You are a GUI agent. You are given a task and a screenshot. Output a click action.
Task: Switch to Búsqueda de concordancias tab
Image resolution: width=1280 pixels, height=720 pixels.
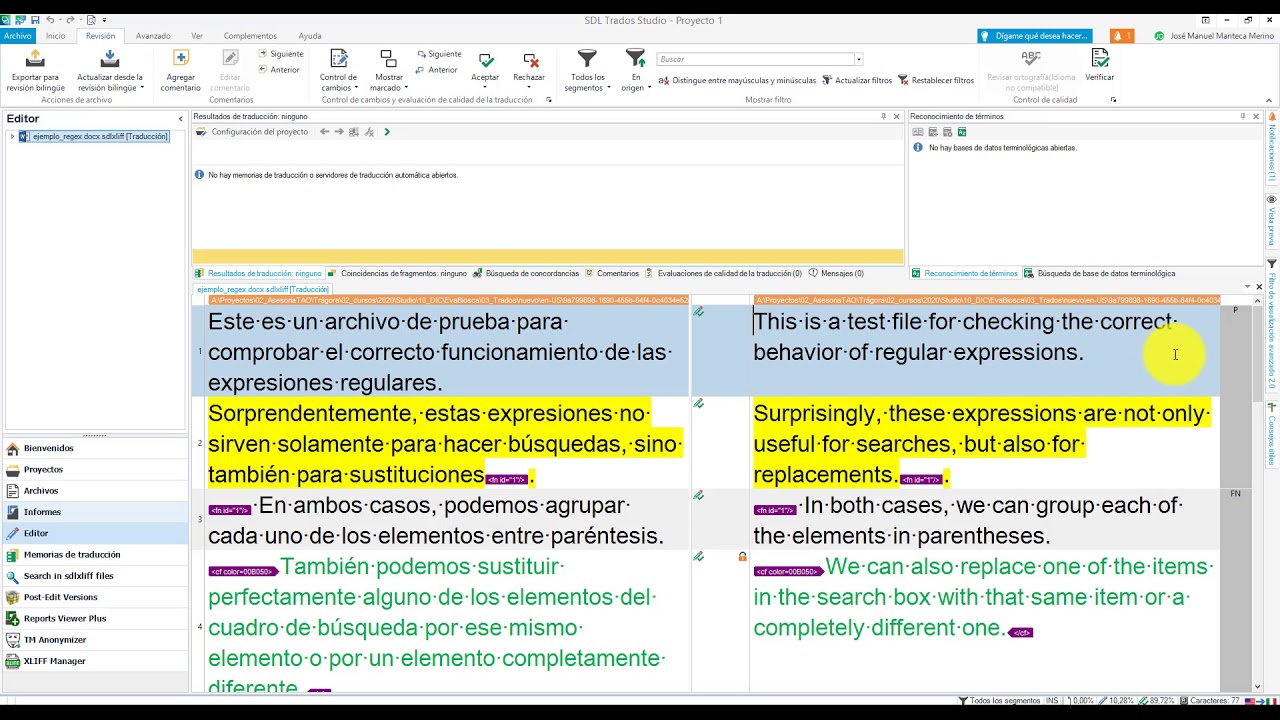pyautogui.click(x=526, y=273)
